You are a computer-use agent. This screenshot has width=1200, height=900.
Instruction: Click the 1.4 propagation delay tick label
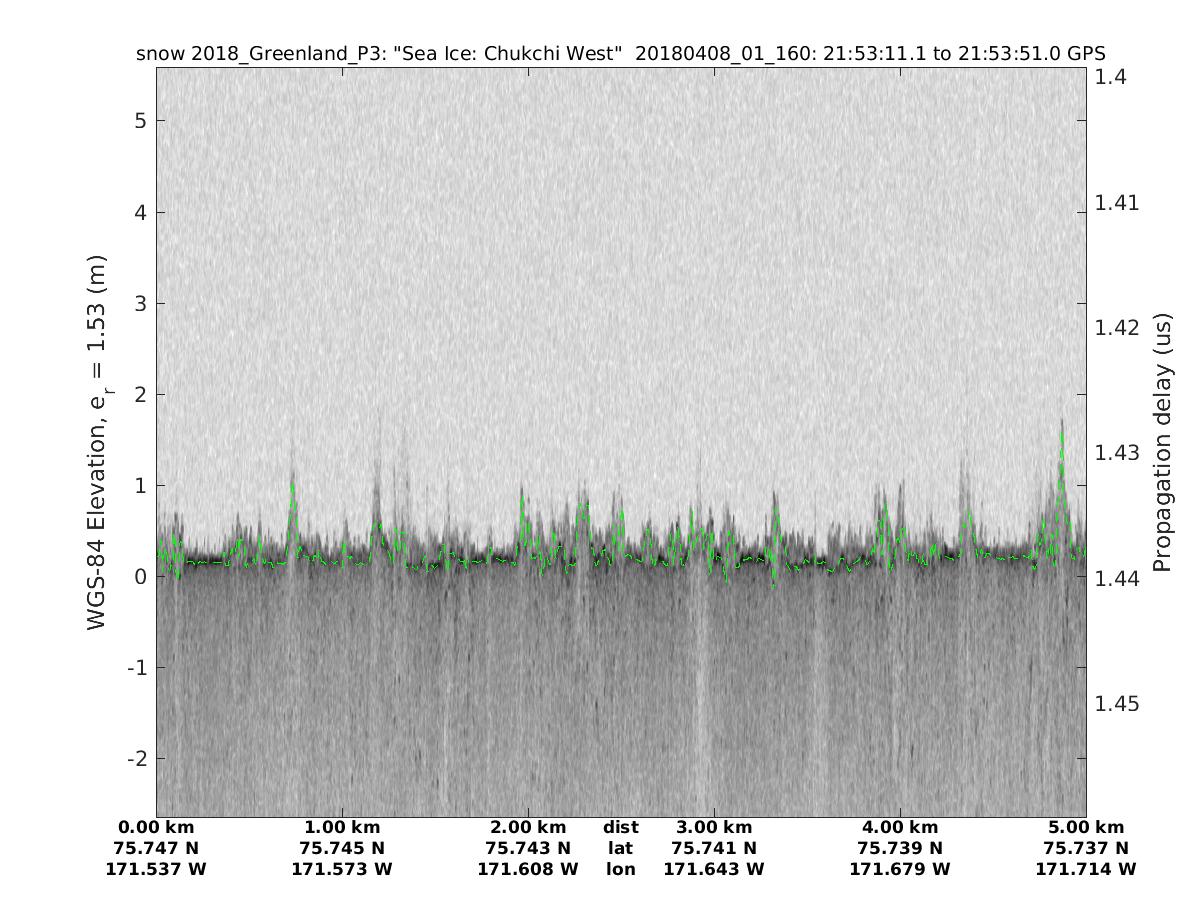click(x=1112, y=77)
